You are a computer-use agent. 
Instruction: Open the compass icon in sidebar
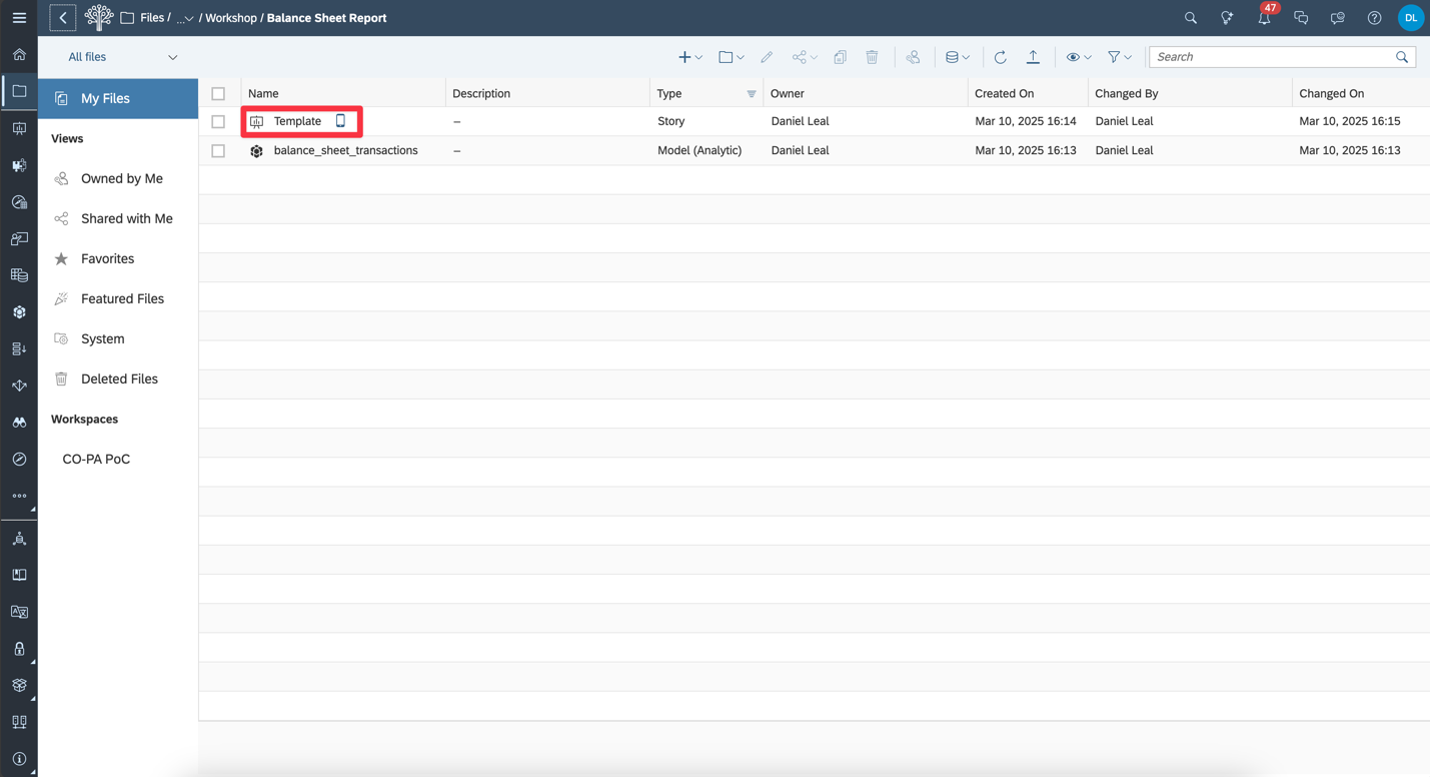click(19, 459)
